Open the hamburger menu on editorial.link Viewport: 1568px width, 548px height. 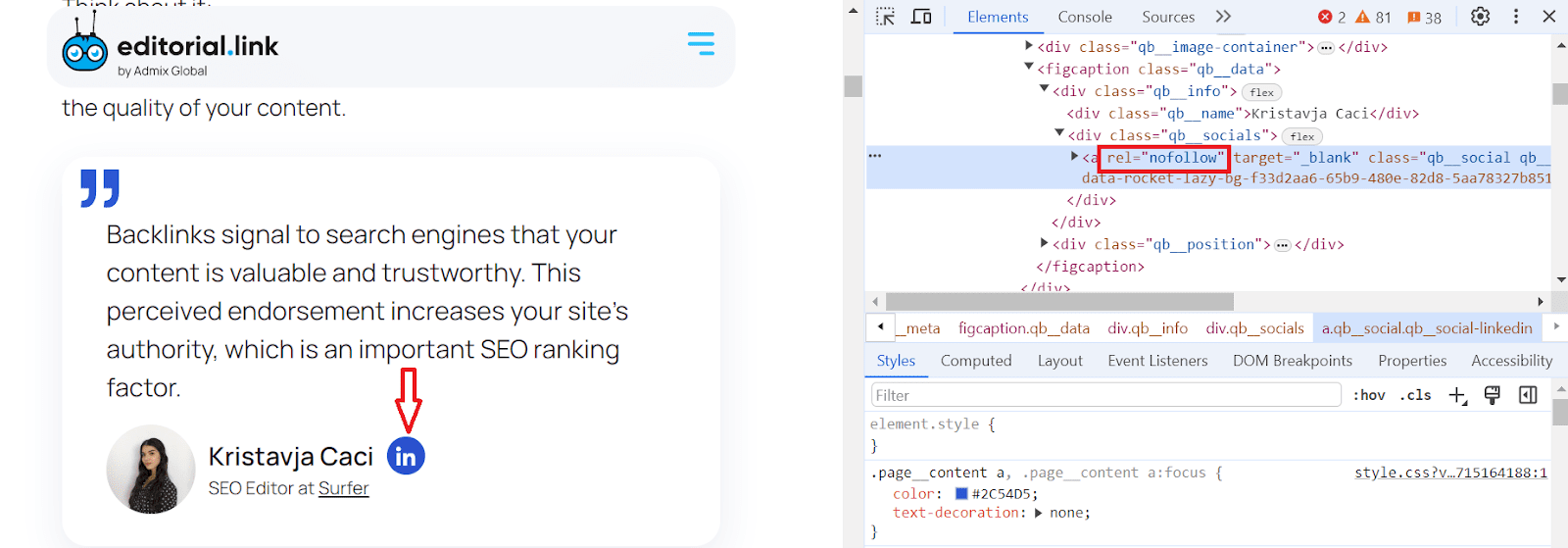[701, 43]
